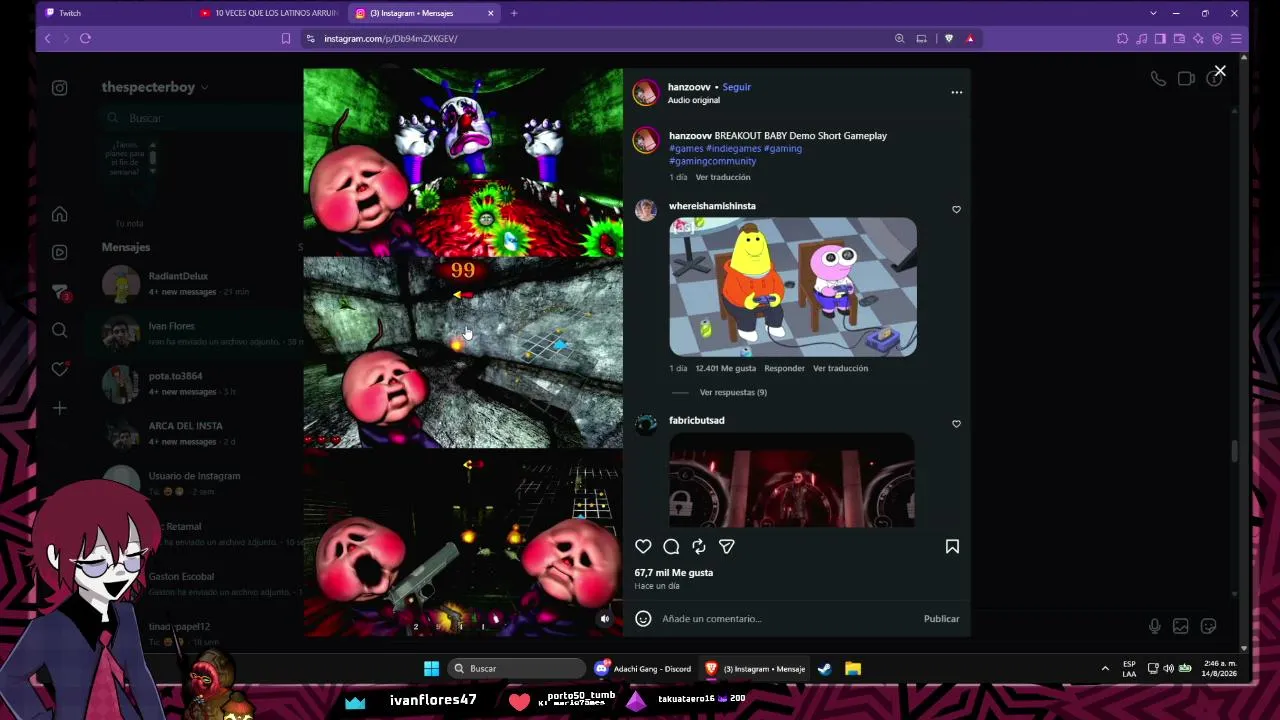Open Adachi Gang Discord from taskbar
This screenshot has height=720, width=1280.
643,668
